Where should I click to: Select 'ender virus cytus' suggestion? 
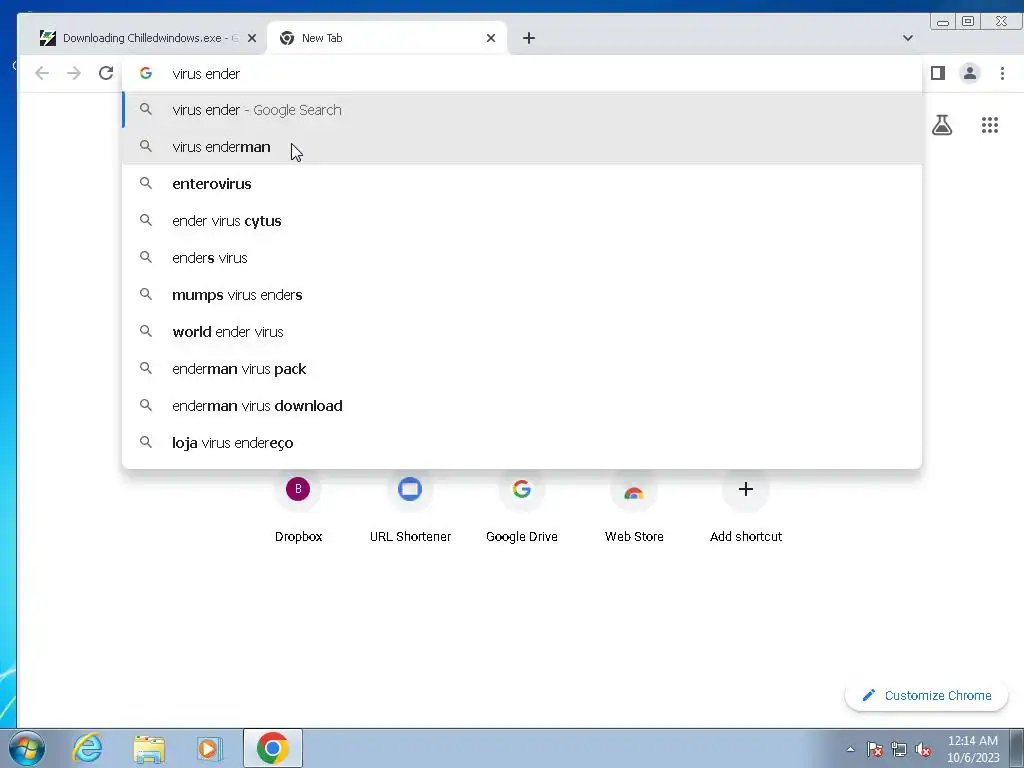point(522,221)
